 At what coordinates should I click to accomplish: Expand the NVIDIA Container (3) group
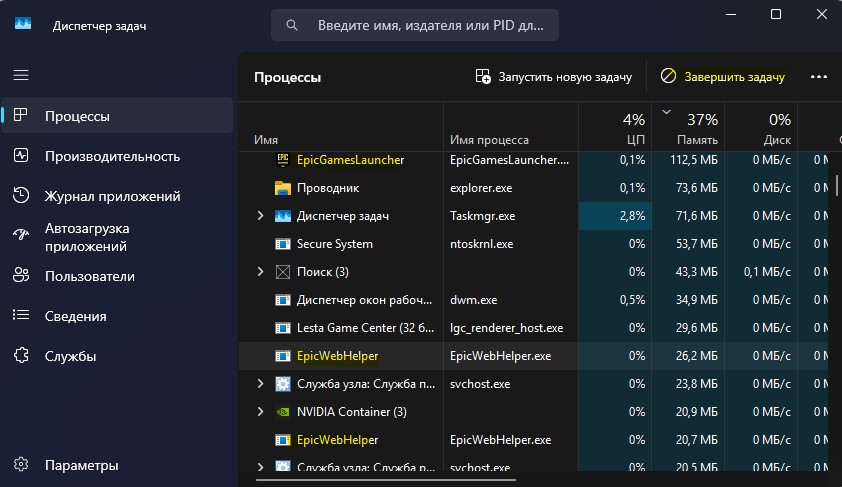[x=260, y=412]
